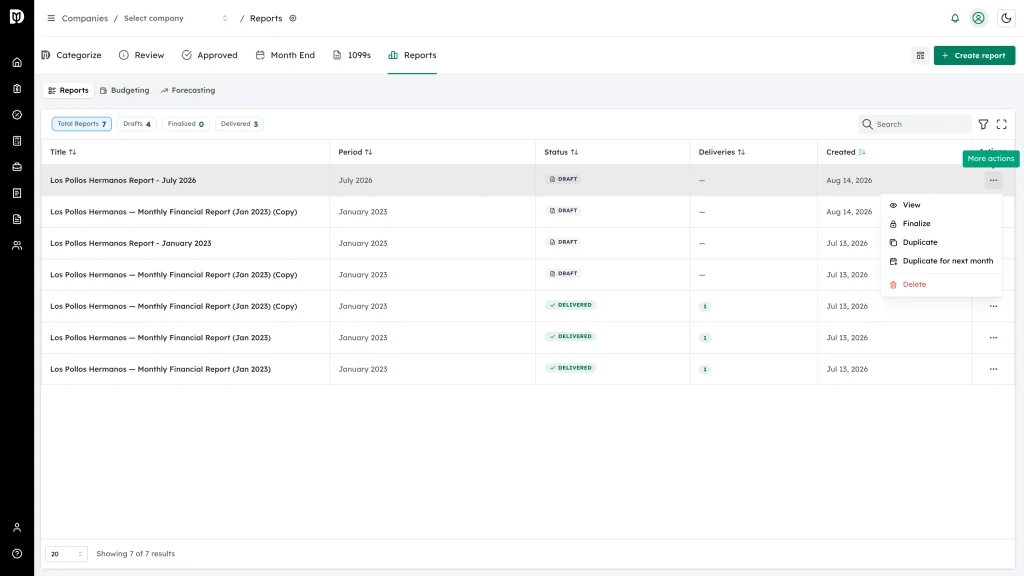Open the Select company dropdown

176,18
